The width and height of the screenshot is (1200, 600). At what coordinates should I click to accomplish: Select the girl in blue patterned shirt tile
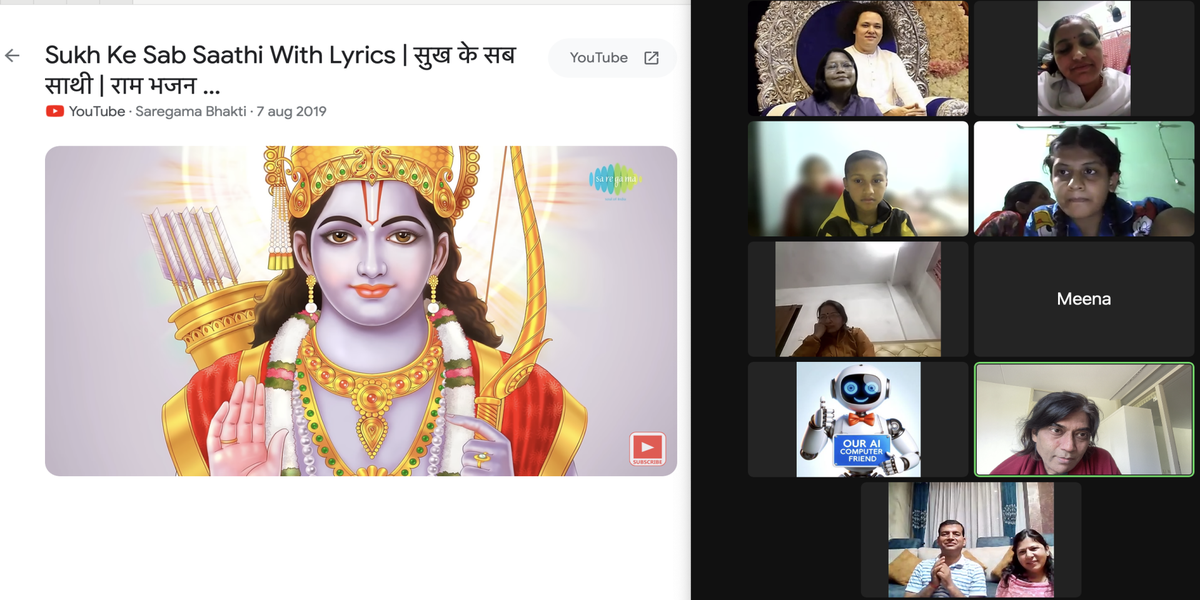[x=1084, y=179]
